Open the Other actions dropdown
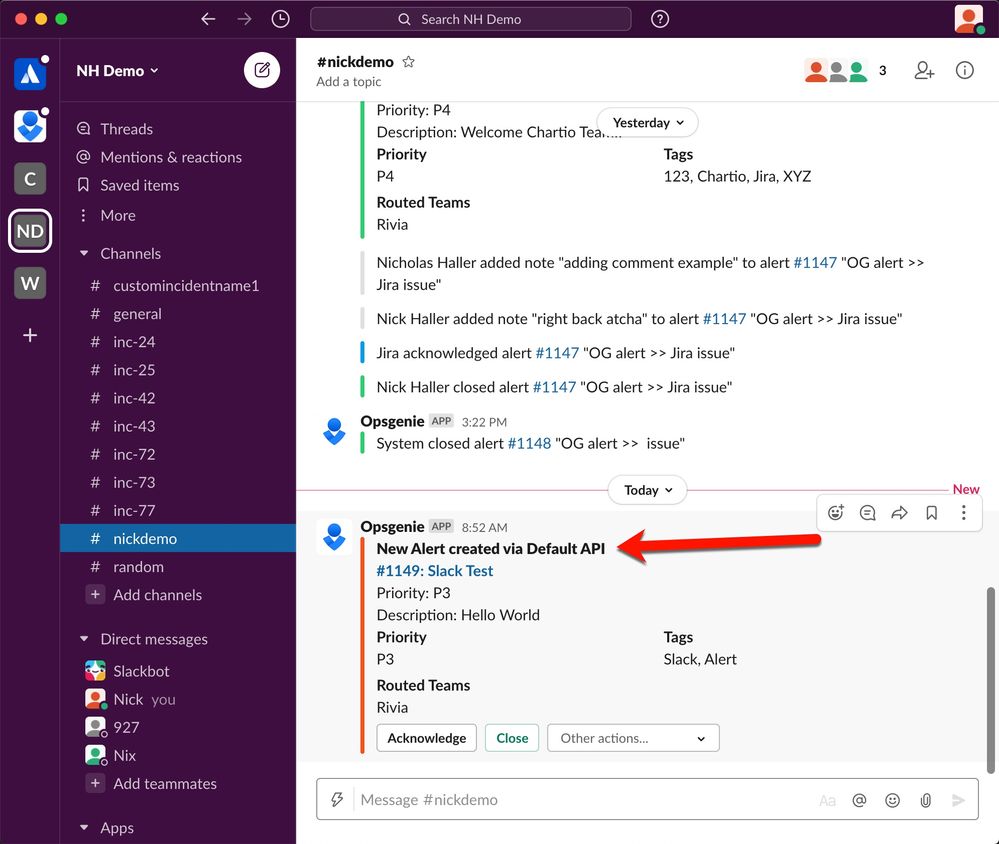The image size is (999, 844). 633,738
